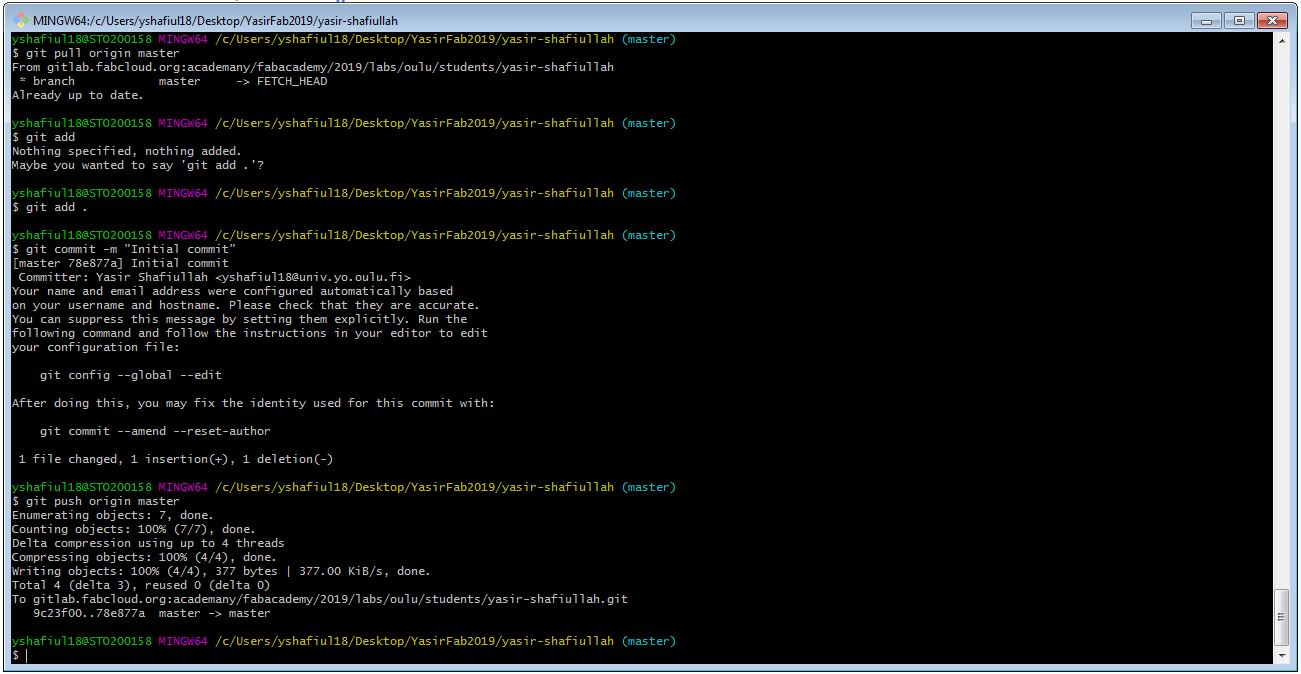The image size is (1301, 674).
Task: Click the Git Bash title bar icon
Action: coord(21,20)
